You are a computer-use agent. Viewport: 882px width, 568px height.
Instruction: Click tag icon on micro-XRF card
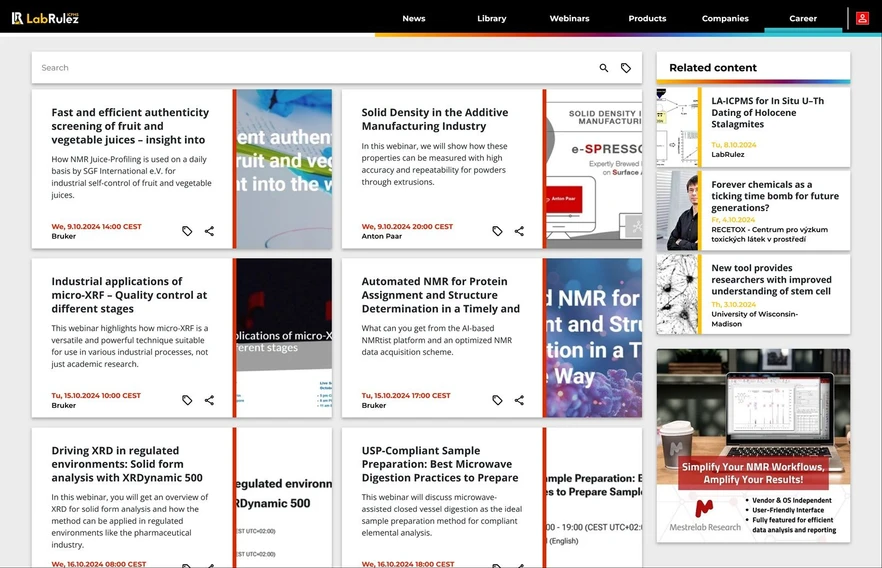tap(187, 400)
